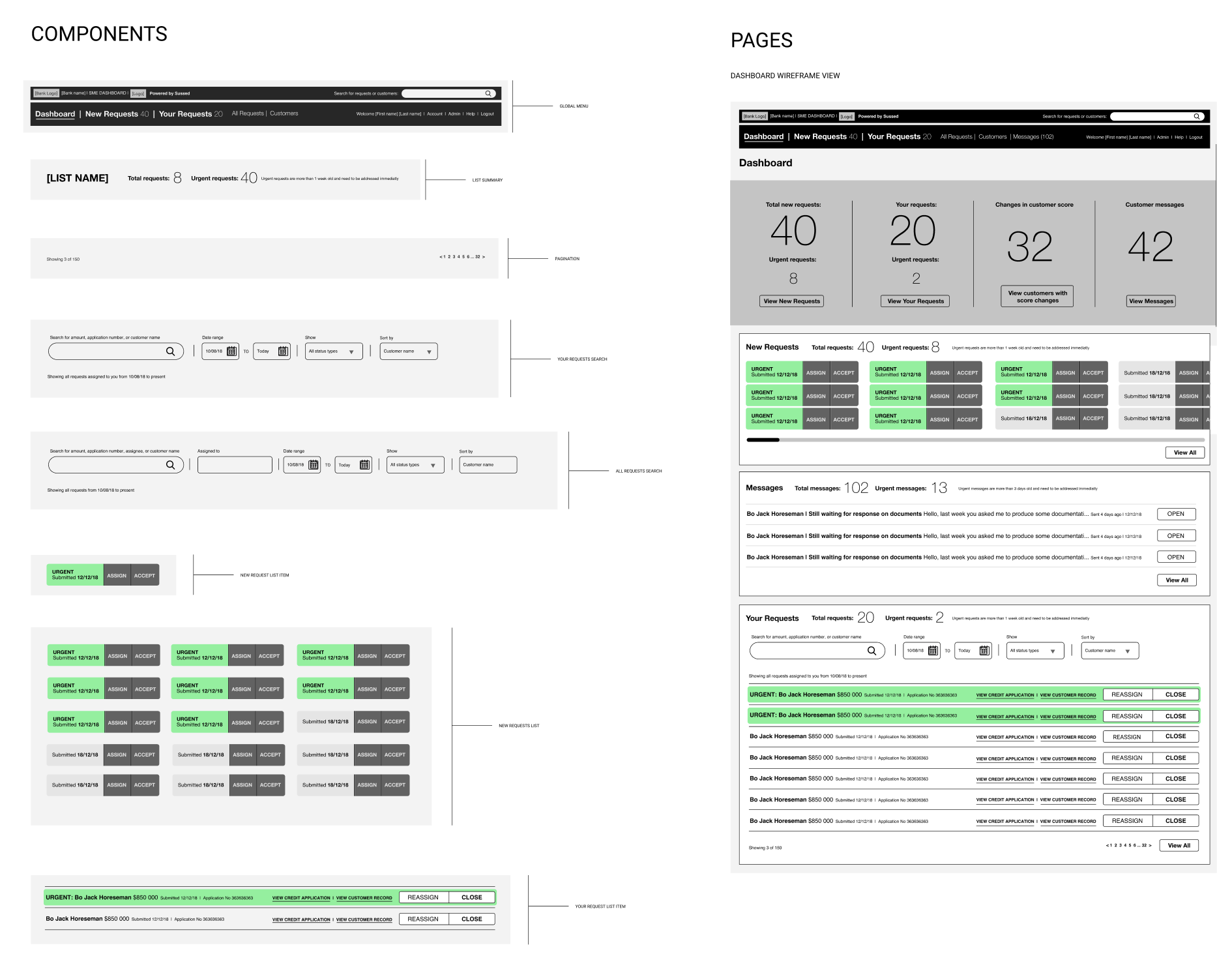This screenshot has width=1232, height=956.
Task: Click ASSIGN in the New Request List Item component
Action: click(117, 575)
